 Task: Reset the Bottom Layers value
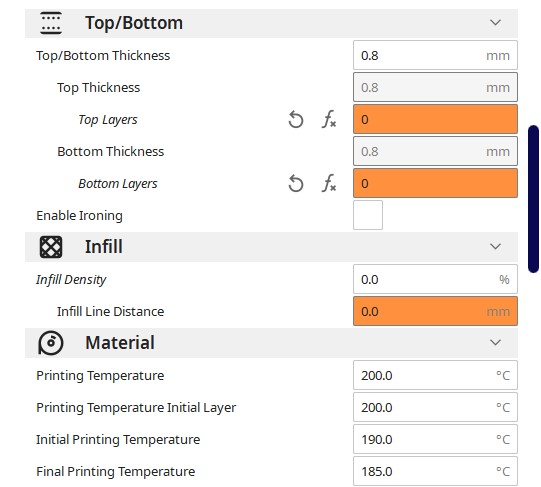(296, 184)
